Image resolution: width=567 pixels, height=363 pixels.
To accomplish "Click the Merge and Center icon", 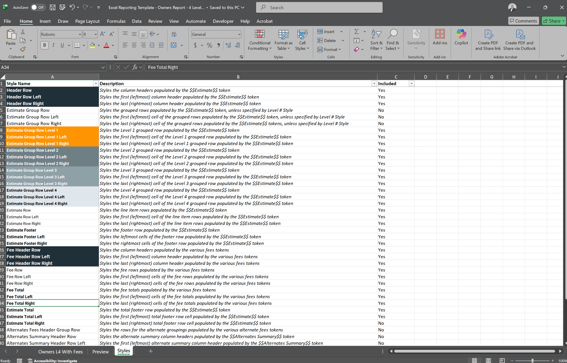I will 174,45.
